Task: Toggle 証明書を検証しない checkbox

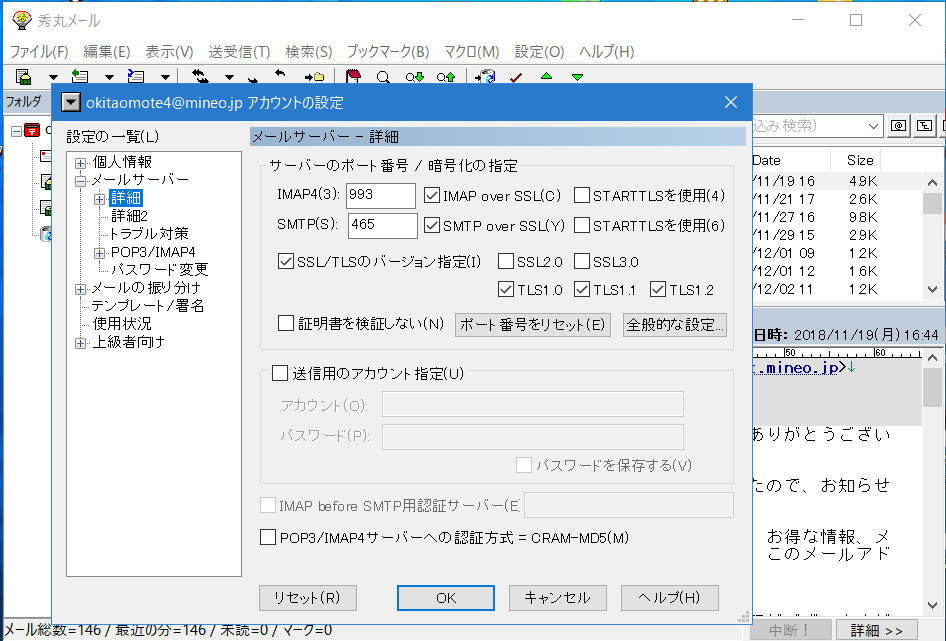Action: [x=286, y=323]
